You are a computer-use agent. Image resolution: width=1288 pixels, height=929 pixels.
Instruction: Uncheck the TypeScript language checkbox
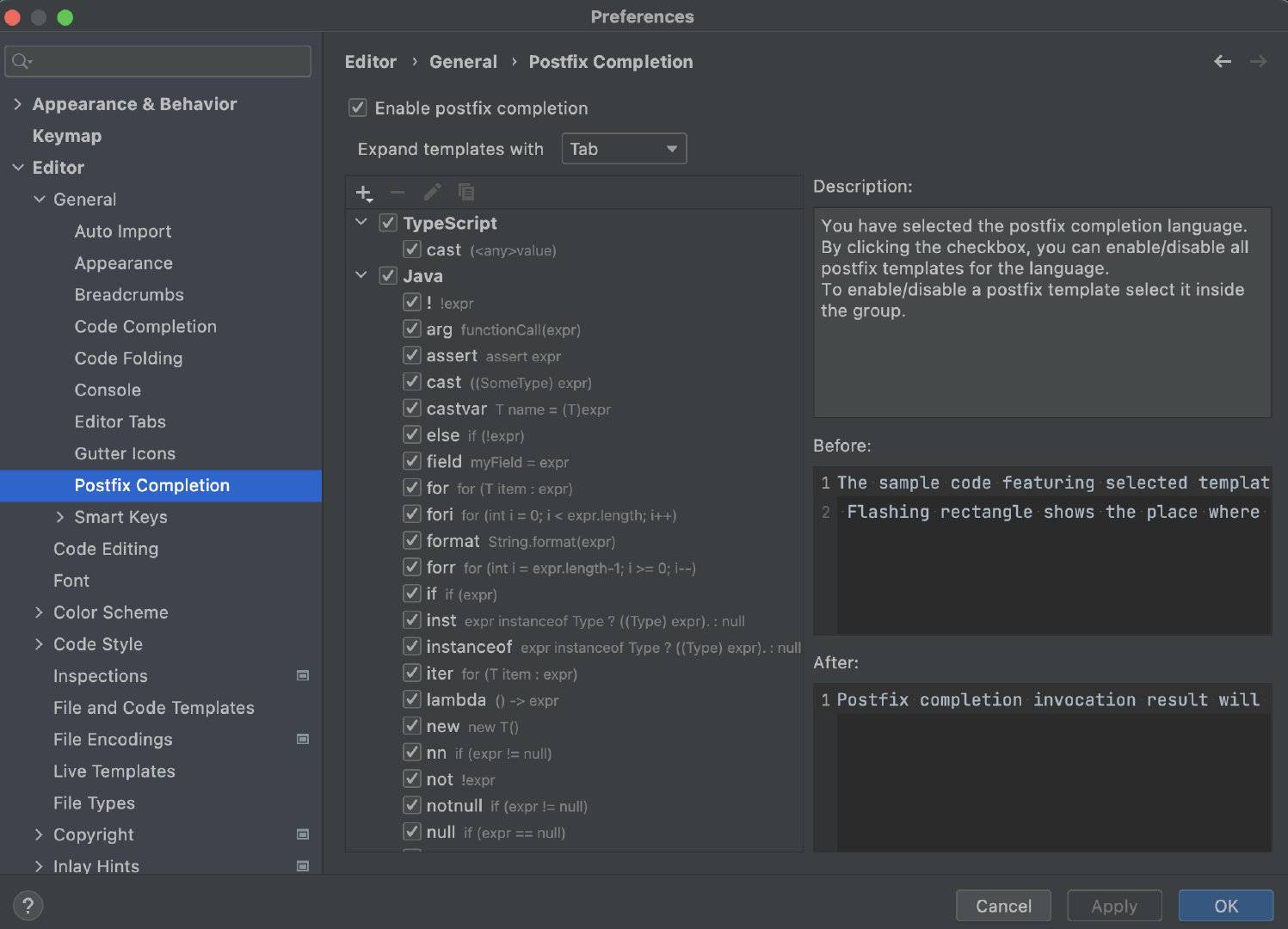[x=388, y=223]
